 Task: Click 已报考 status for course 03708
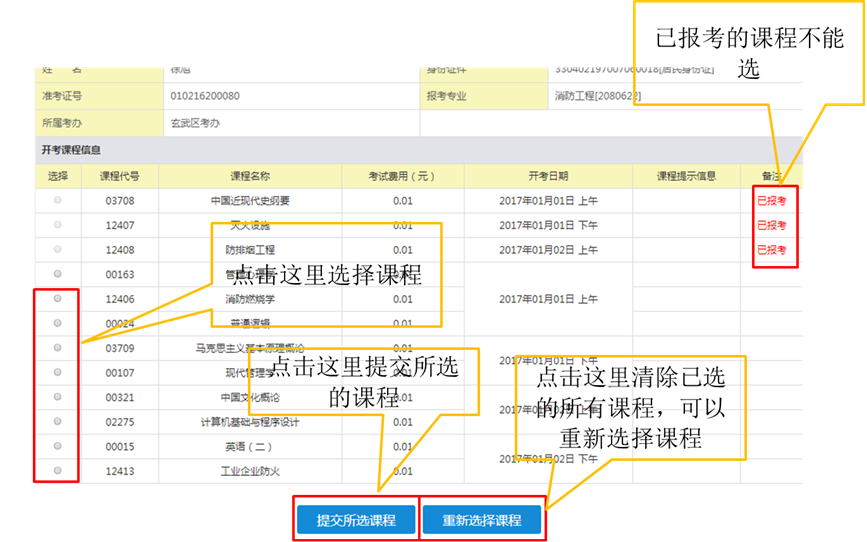pyautogui.click(x=771, y=200)
